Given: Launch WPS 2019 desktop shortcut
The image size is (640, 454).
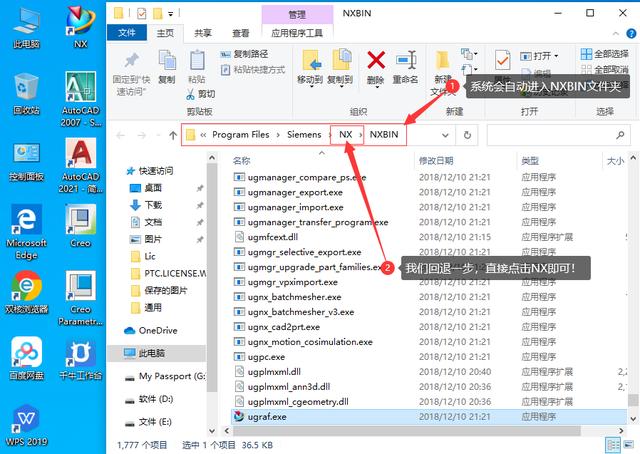Looking at the screenshot, I should (27, 425).
